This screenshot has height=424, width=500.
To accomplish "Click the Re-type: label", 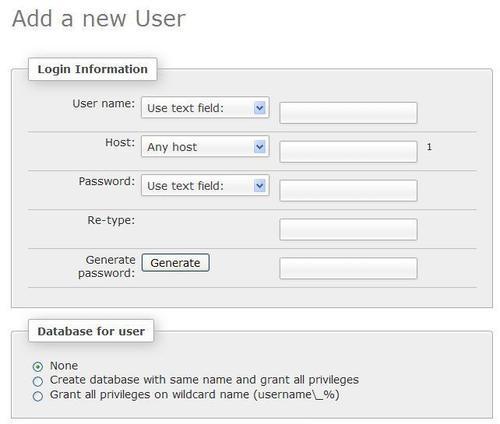I will tap(111, 220).
